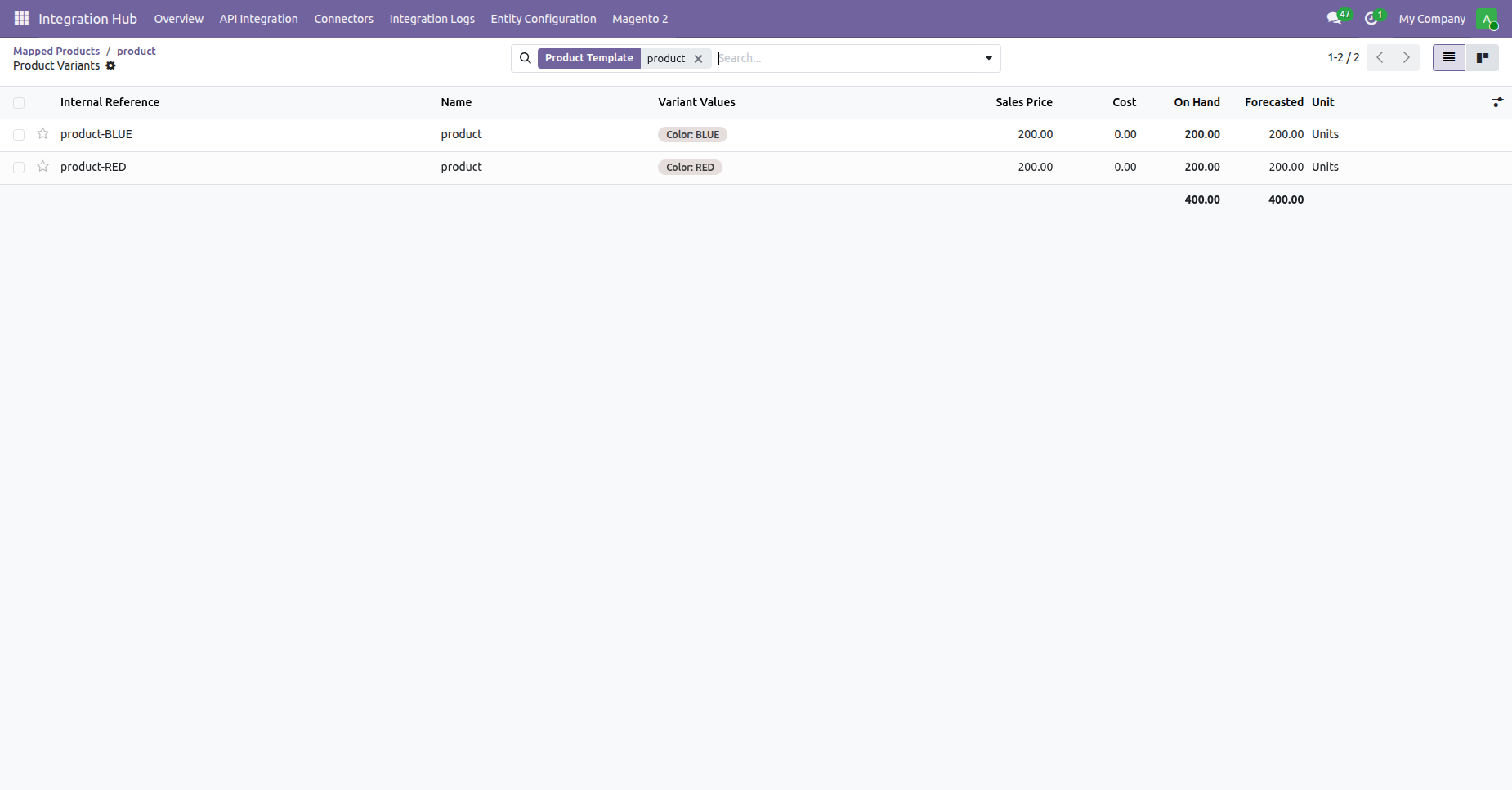Screen dimensions: 1512x790
Task: Click the Color: BLUE variant tag
Action: [692, 135]
